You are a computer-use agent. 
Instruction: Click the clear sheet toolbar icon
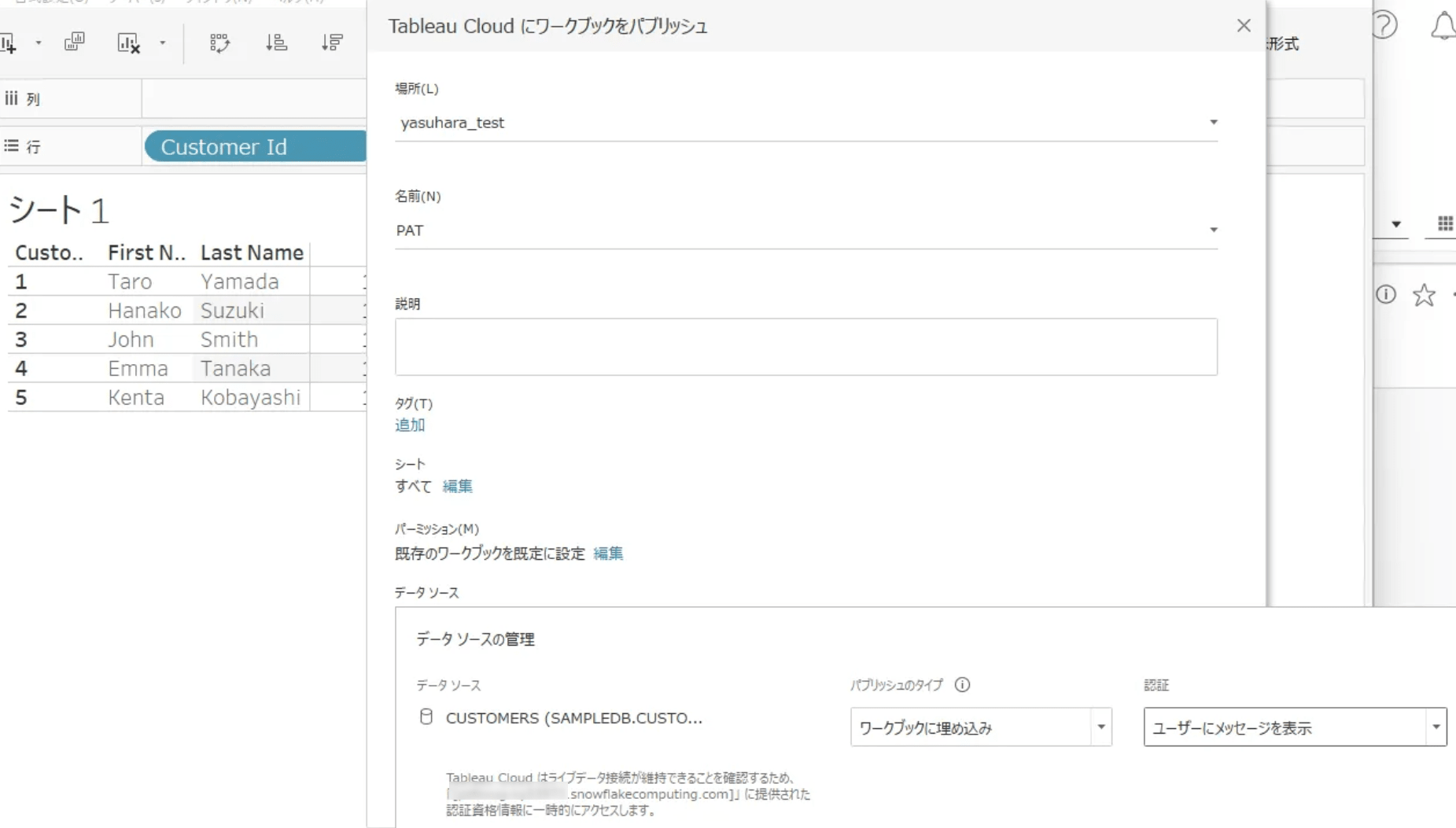[x=128, y=43]
